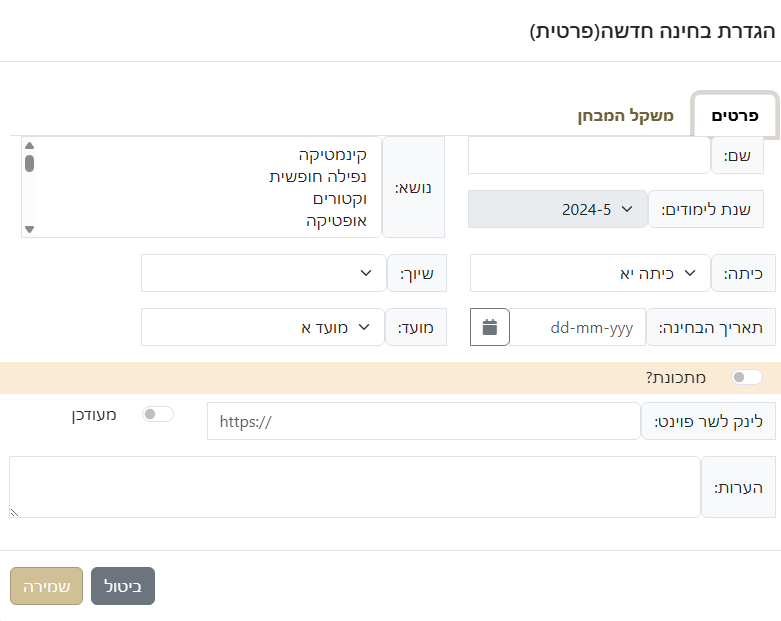The height and width of the screenshot is (621, 781).
Task: Click the topic list scroll down arrow
Action: point(30,229)
